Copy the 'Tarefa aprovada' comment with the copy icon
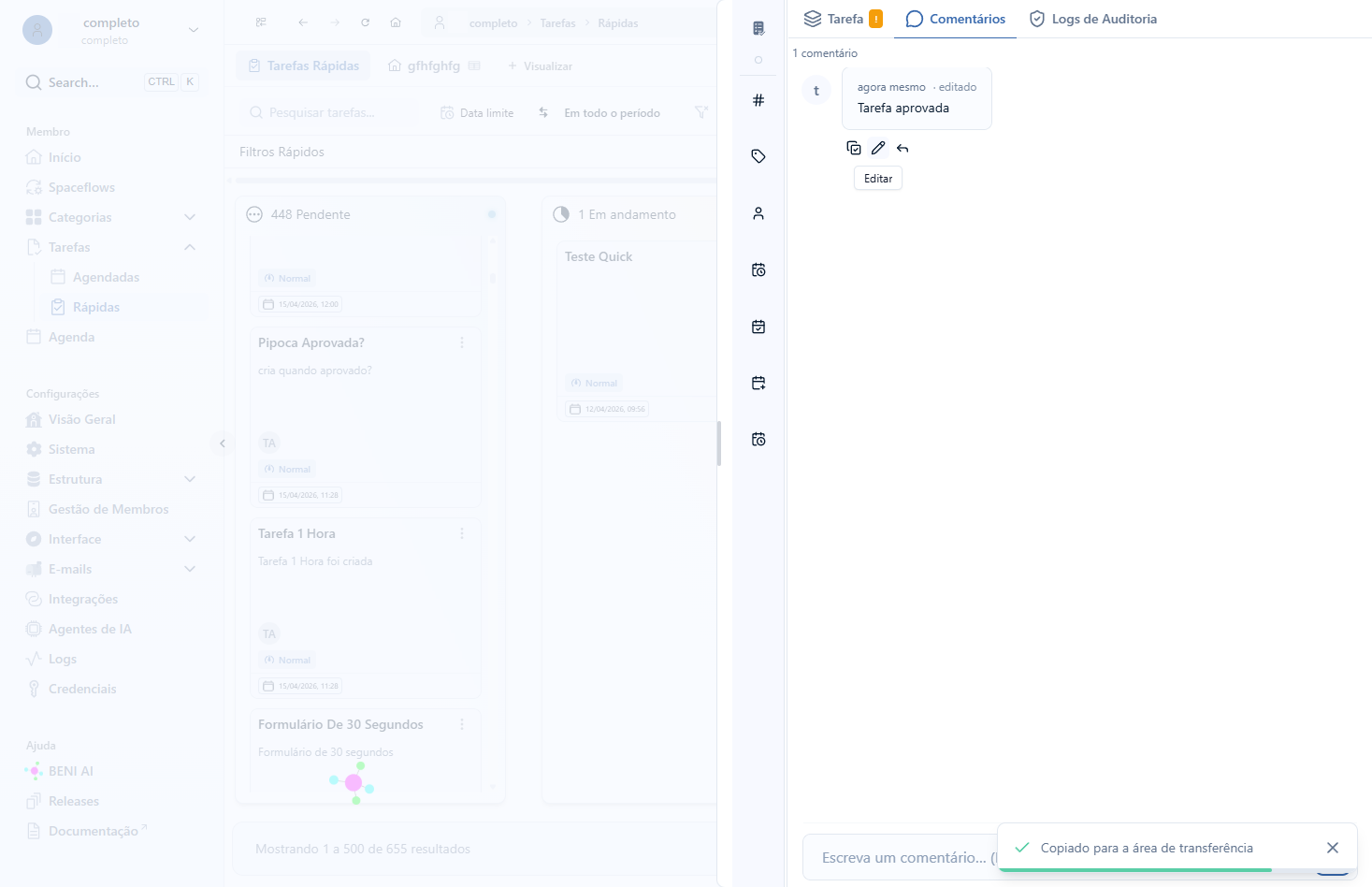Viewport: 1372px width, 887px height. (853, 148)
